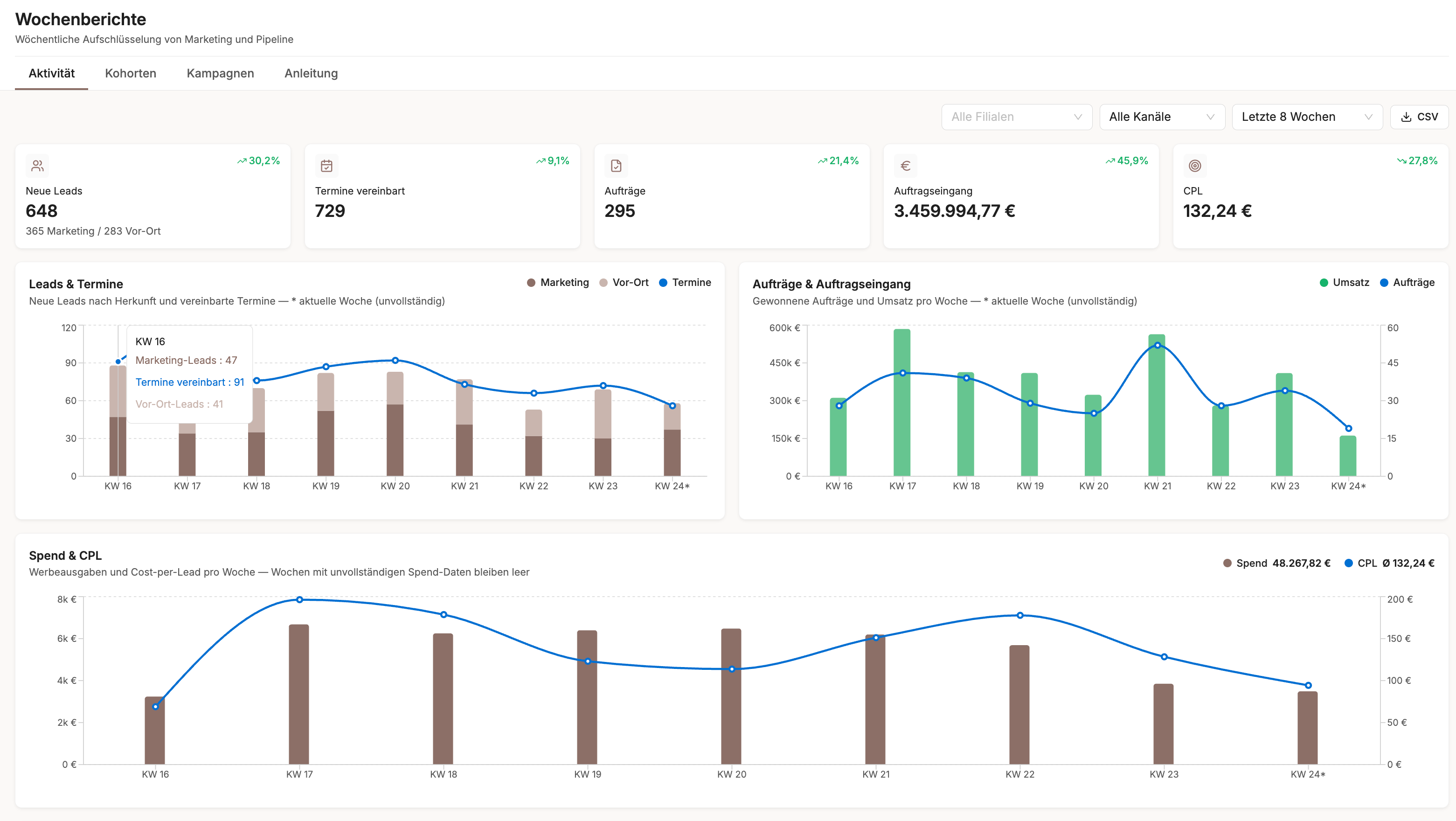Click the calendar icon on Termine vereinbart card

point(327,166)
